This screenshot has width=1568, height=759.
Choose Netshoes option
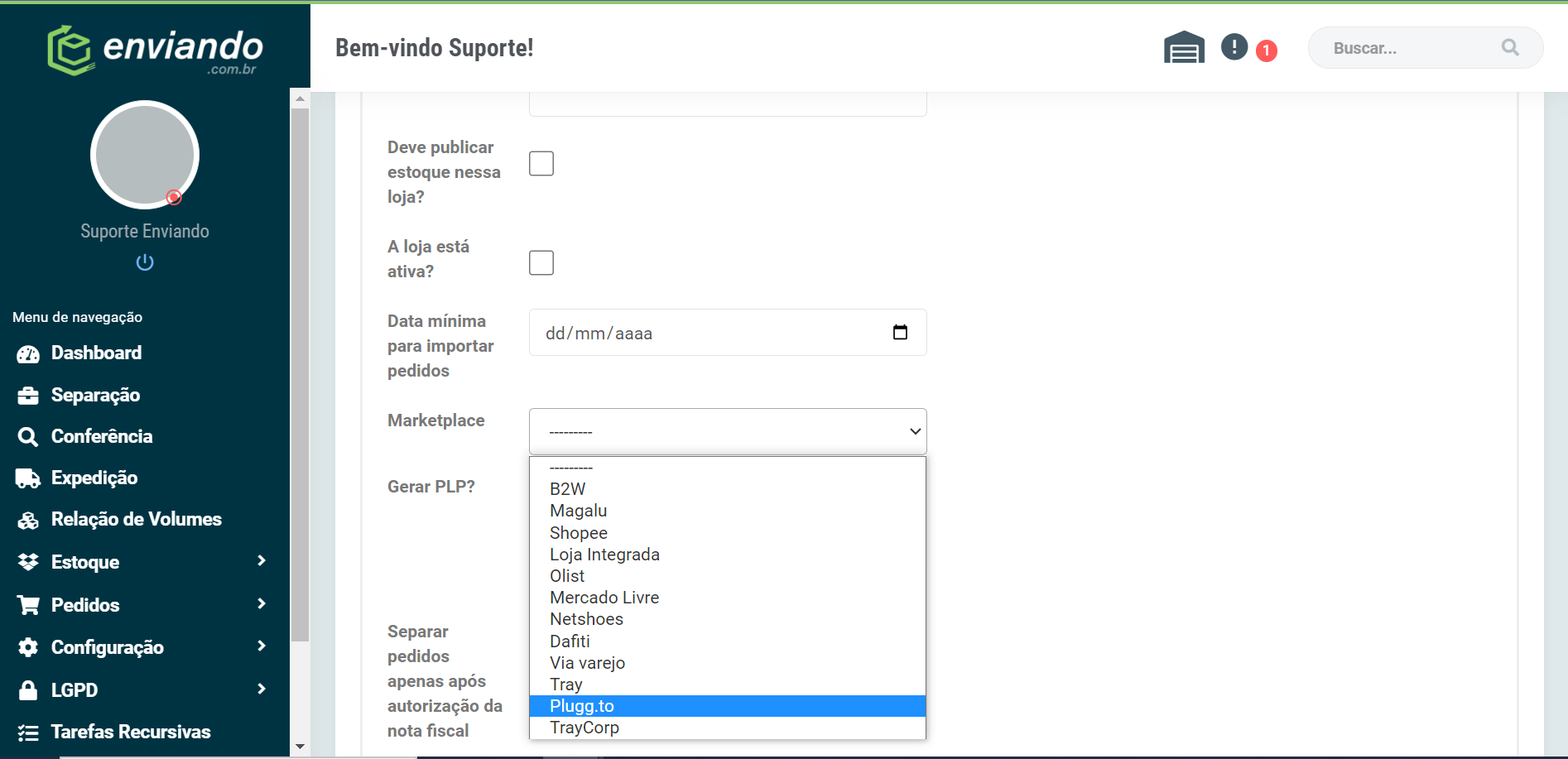728,619
